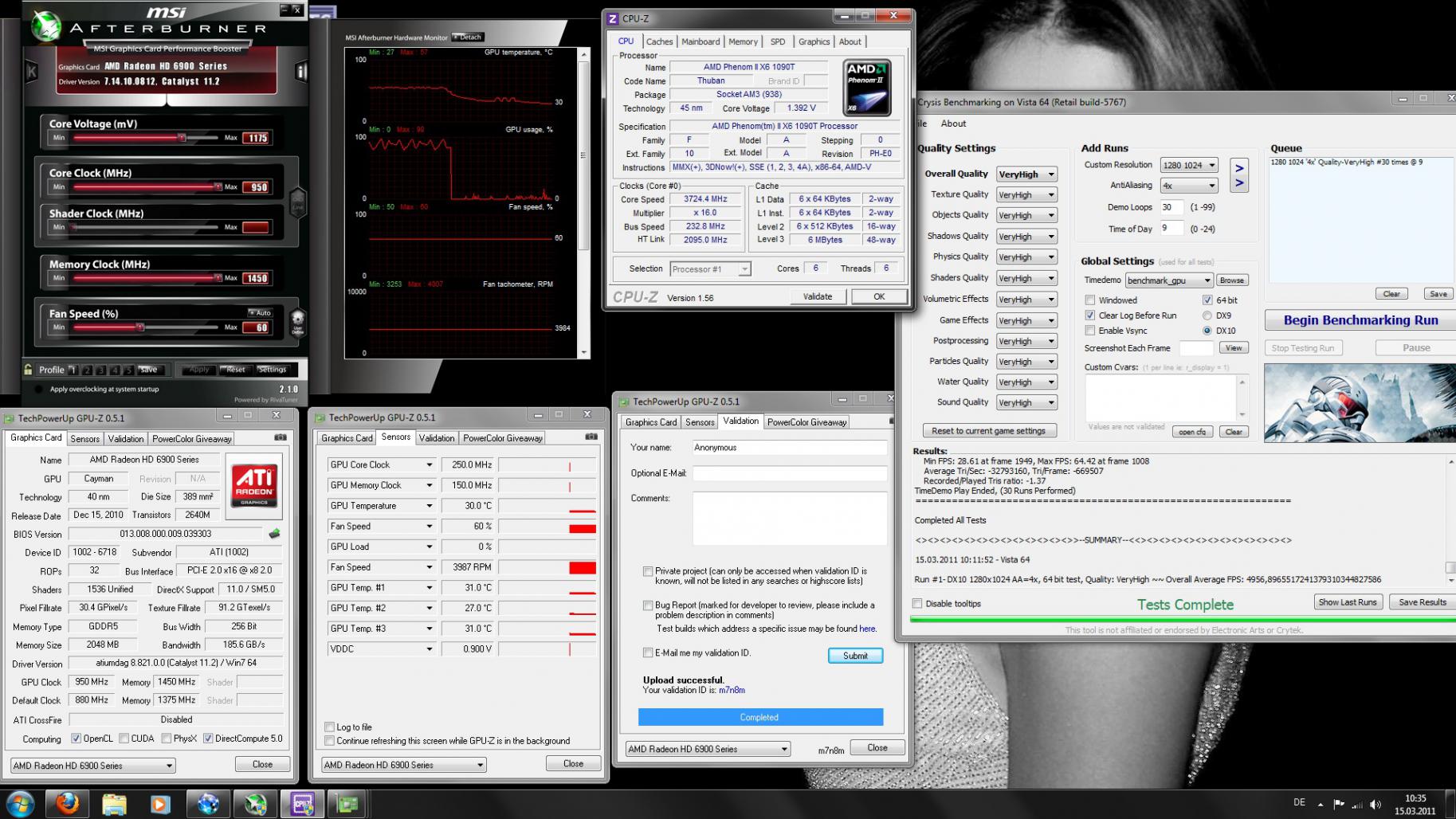1456x819 pixels.
Task: Open Windows Explorer from the taskbar
Action: point(114,804)
